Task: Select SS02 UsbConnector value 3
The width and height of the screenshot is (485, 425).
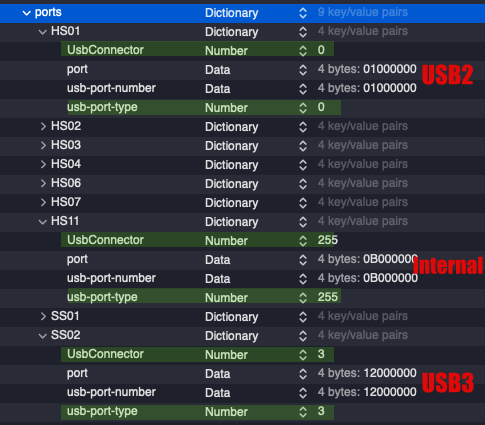Action: point(321,354)
